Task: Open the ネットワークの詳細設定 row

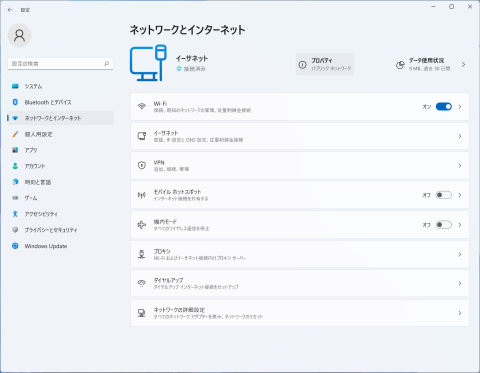Action: (300, 313)
